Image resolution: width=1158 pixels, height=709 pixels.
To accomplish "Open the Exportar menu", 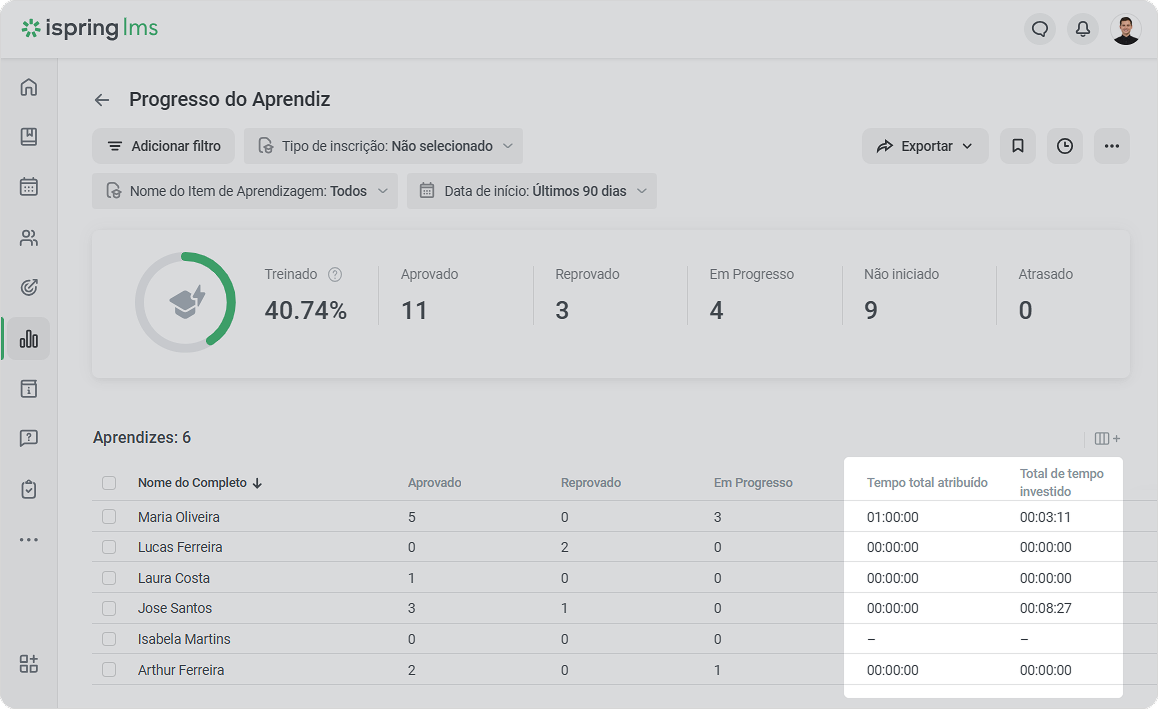I will 925,146.
